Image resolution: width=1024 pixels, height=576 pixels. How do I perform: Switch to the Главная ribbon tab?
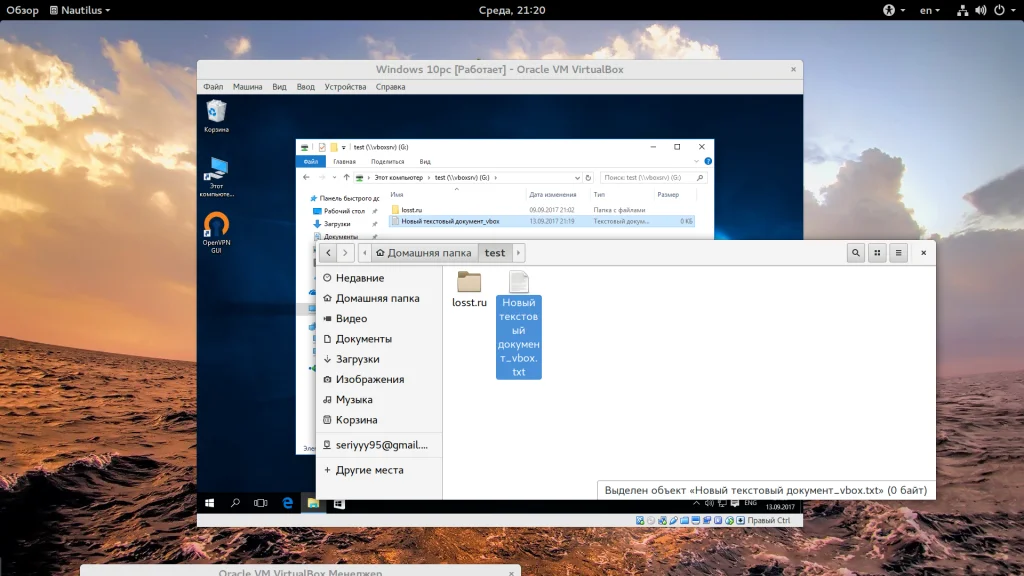pos(344,161)
